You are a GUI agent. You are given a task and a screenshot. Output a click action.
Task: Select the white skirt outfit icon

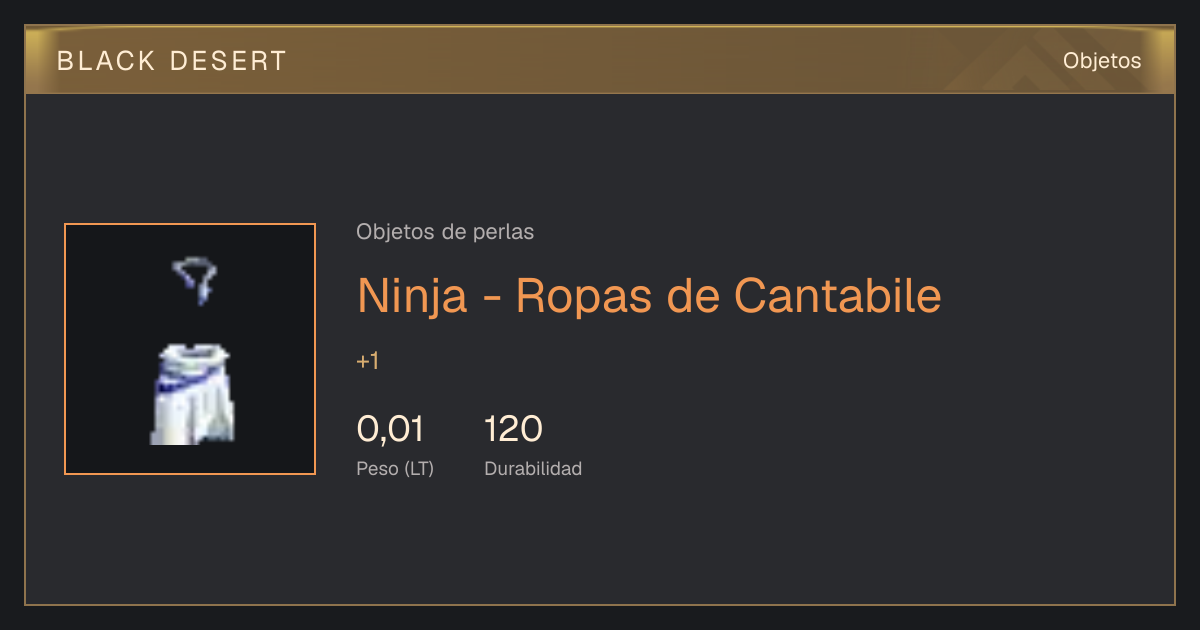click(192, 393)
